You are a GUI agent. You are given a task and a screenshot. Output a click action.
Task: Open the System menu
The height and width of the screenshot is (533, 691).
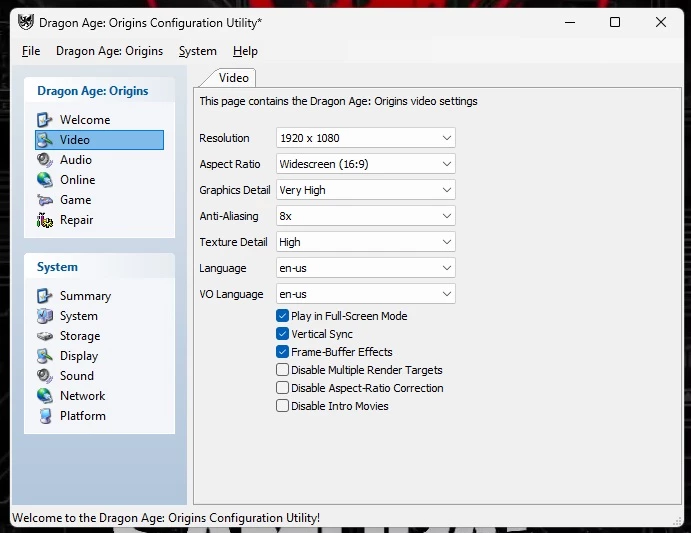[197, 51]
